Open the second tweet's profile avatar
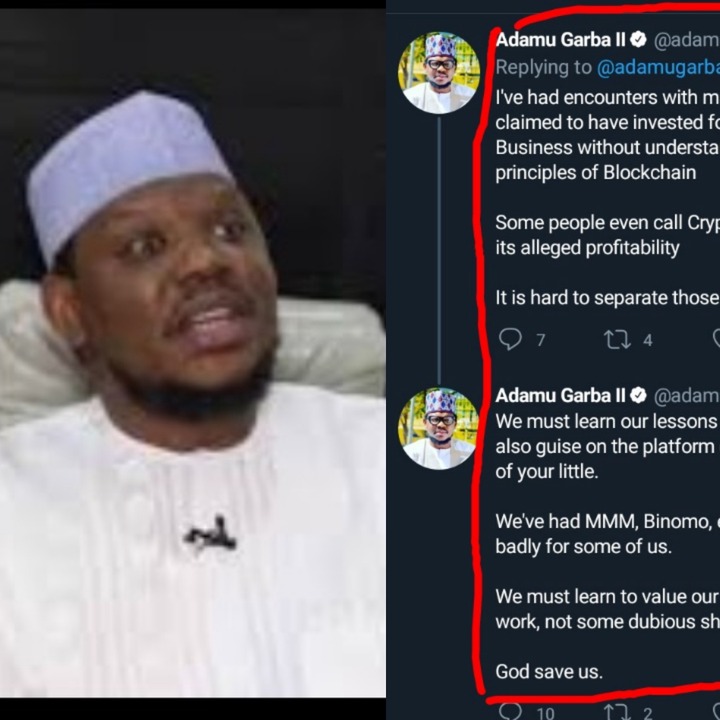720x720 pixels. [438, 428]
